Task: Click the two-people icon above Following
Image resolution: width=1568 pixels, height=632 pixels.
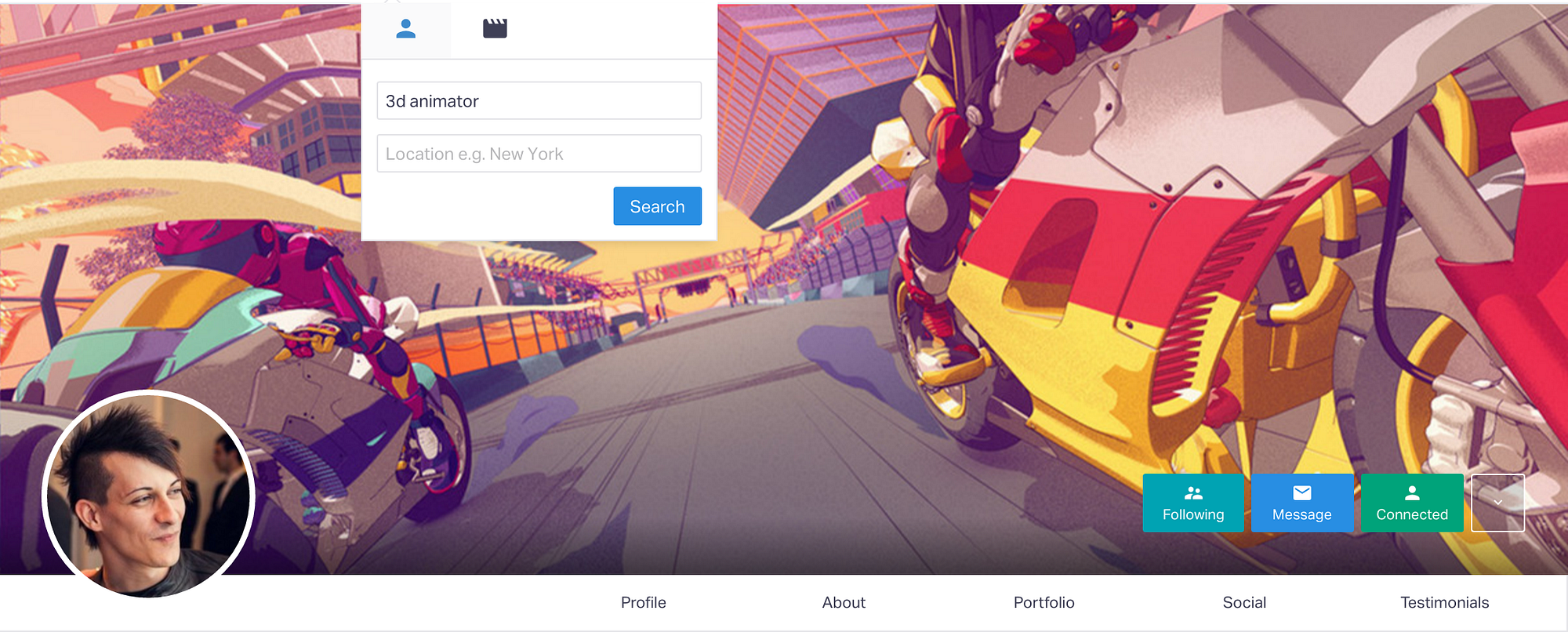Action: 1193,492
